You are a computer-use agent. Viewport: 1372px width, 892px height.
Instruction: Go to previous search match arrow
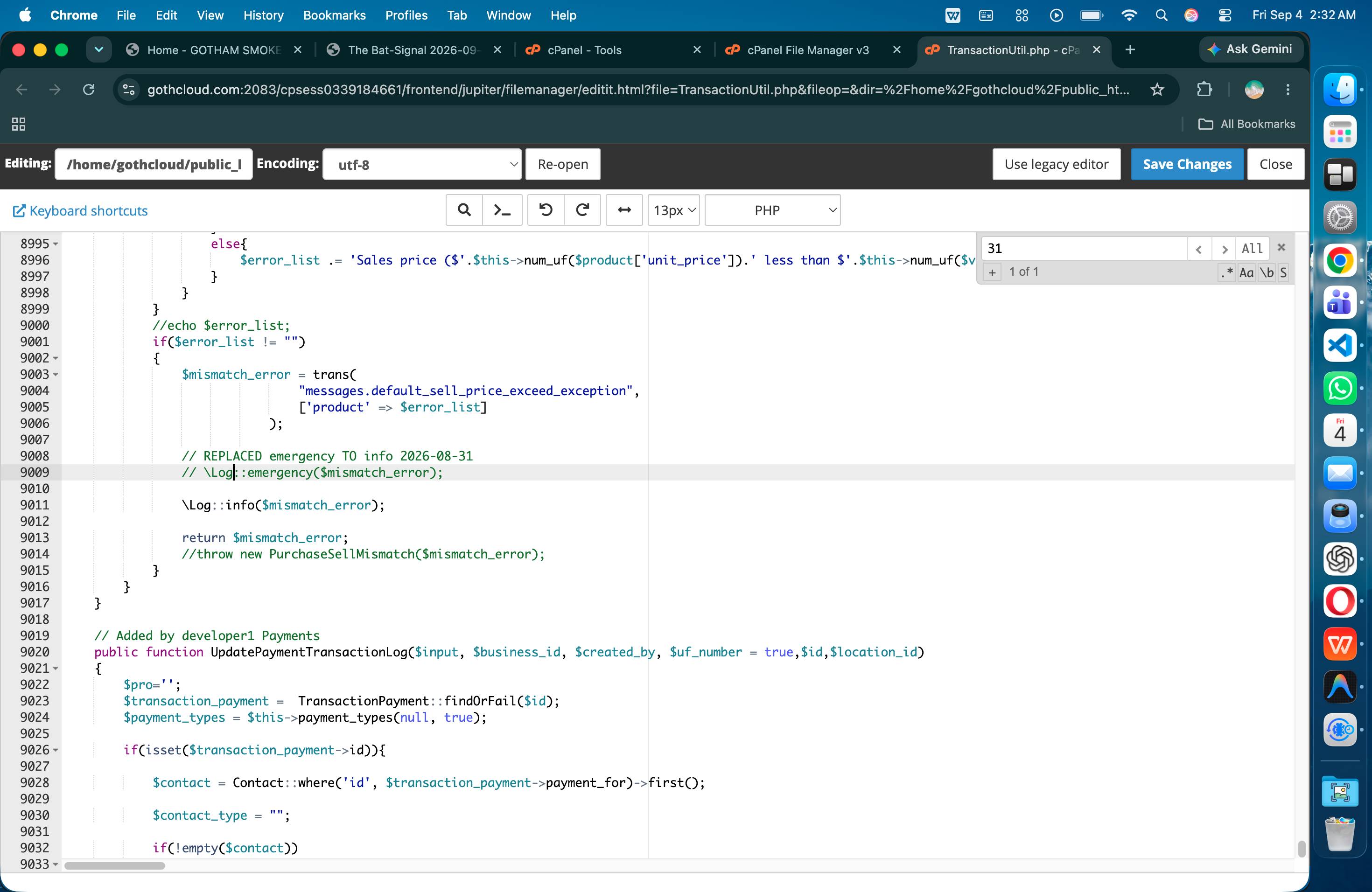pyautogui.click(x=1199, y=249)
